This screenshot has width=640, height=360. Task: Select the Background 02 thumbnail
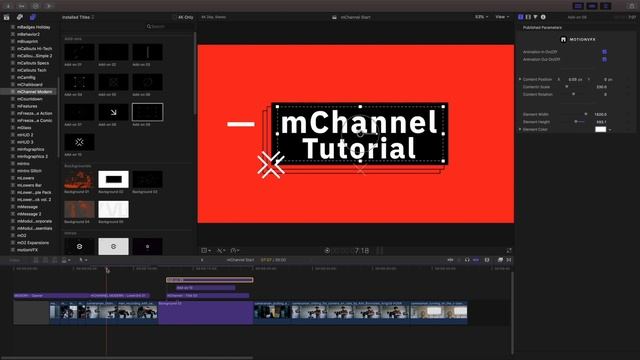point(113,179)
